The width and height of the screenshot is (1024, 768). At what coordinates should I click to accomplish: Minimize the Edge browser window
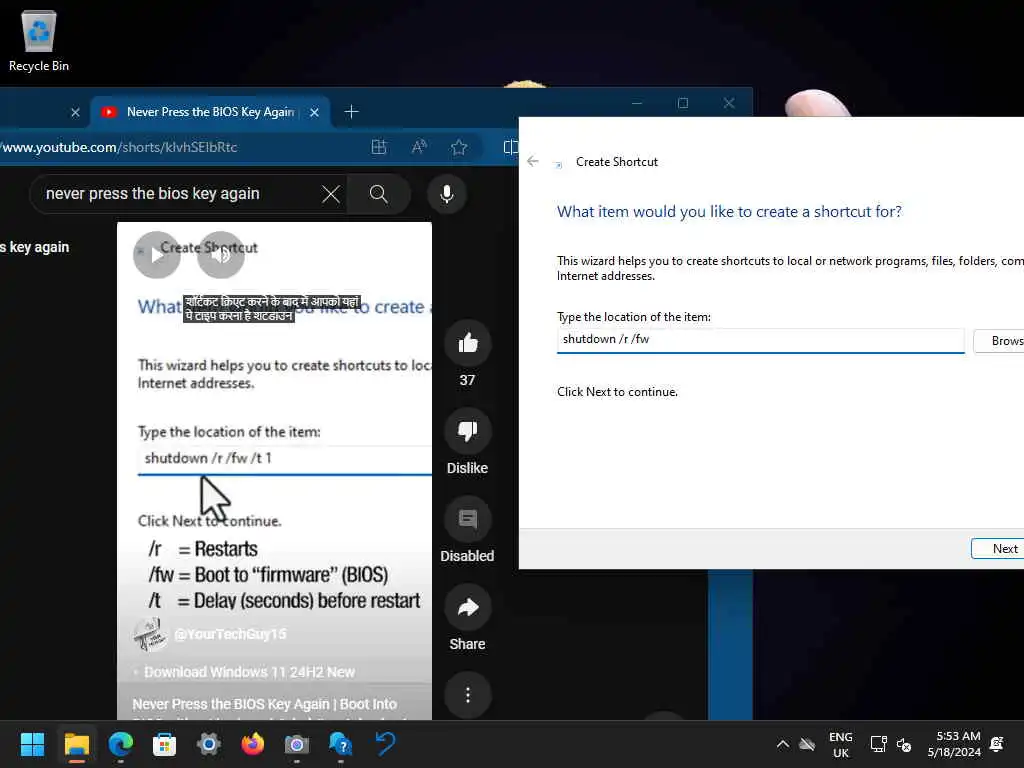(x=637, y=103)
